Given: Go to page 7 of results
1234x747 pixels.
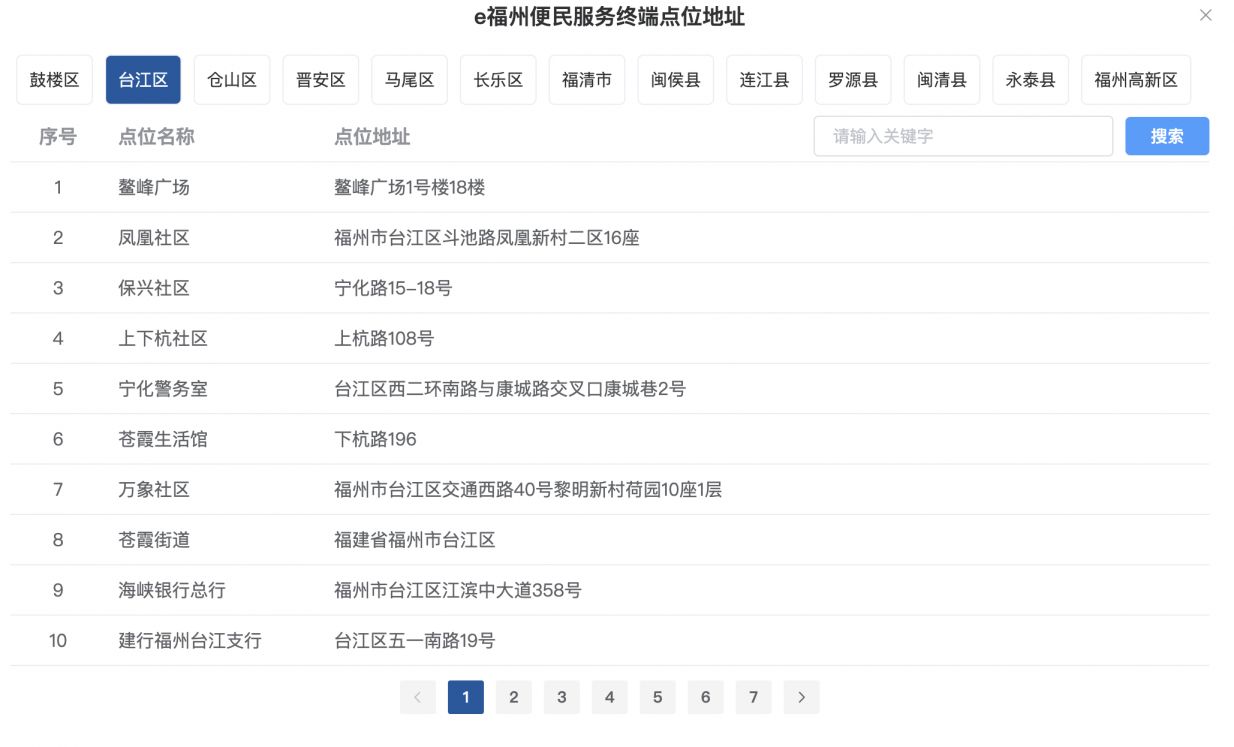Looking at the screenshot, I should point(753,697).
